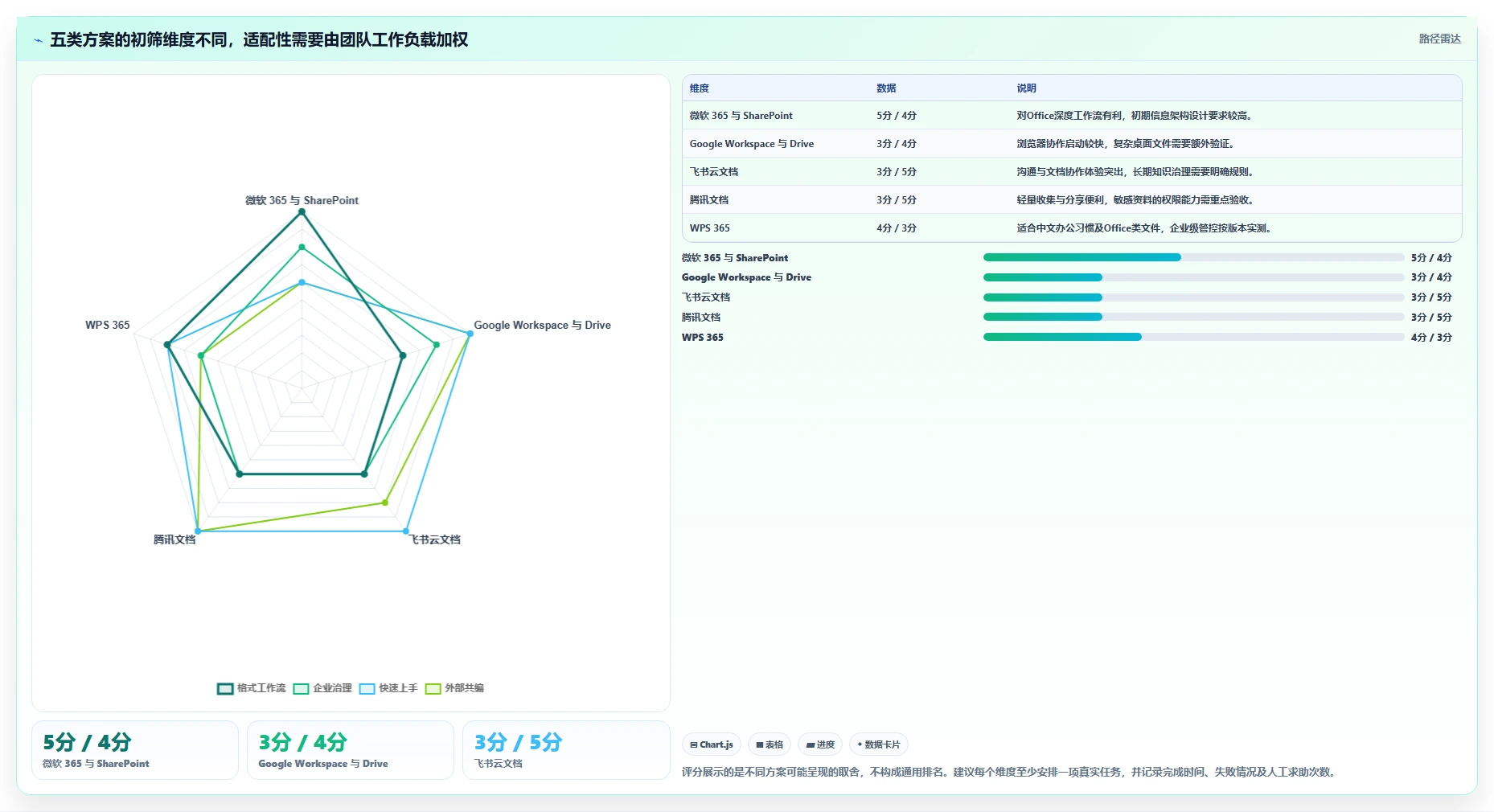
Task: Click the top radar point under 微软 365 label
Action: [x=302, y=212]
